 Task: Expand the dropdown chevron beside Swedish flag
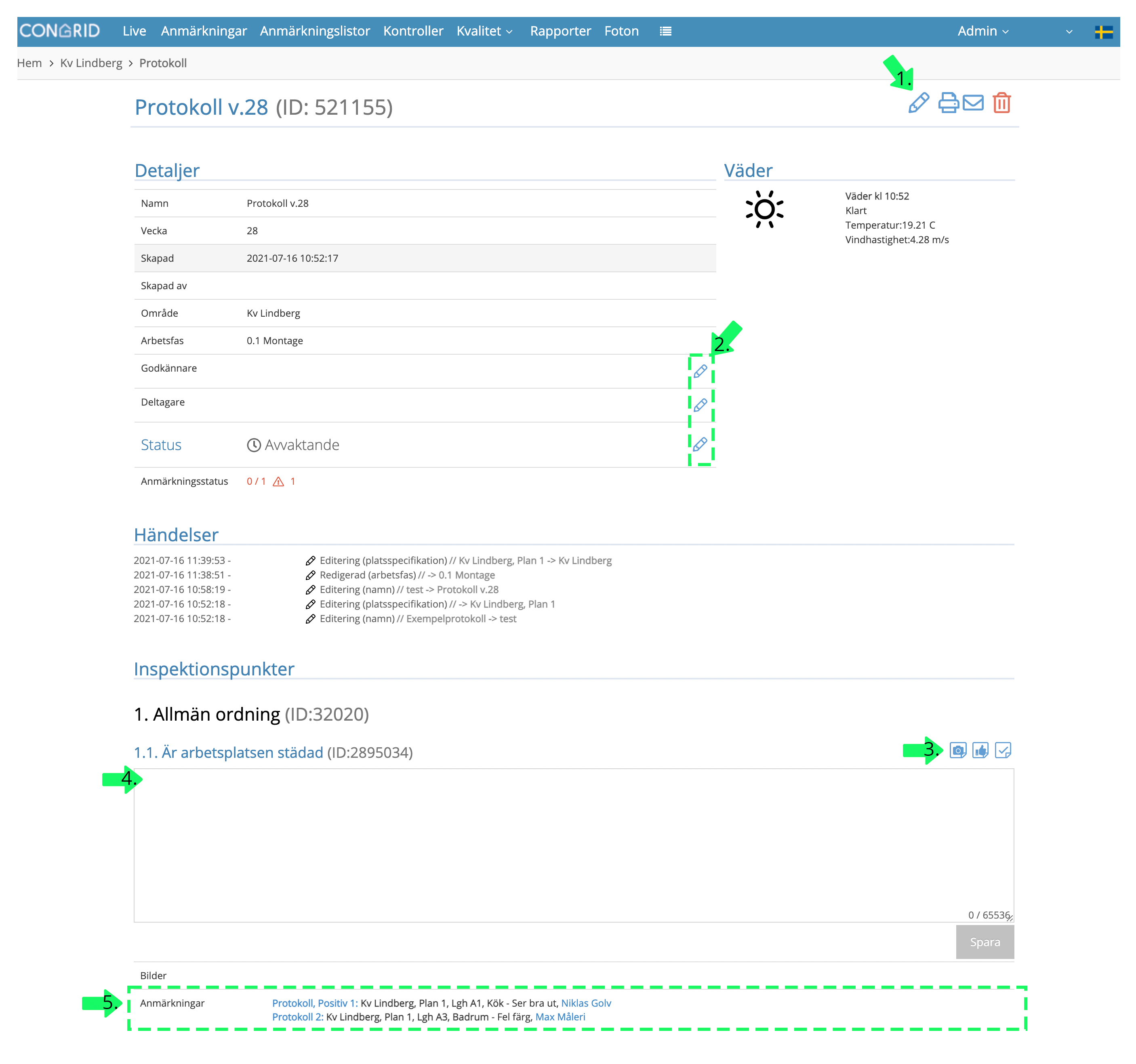[1069, 32]
